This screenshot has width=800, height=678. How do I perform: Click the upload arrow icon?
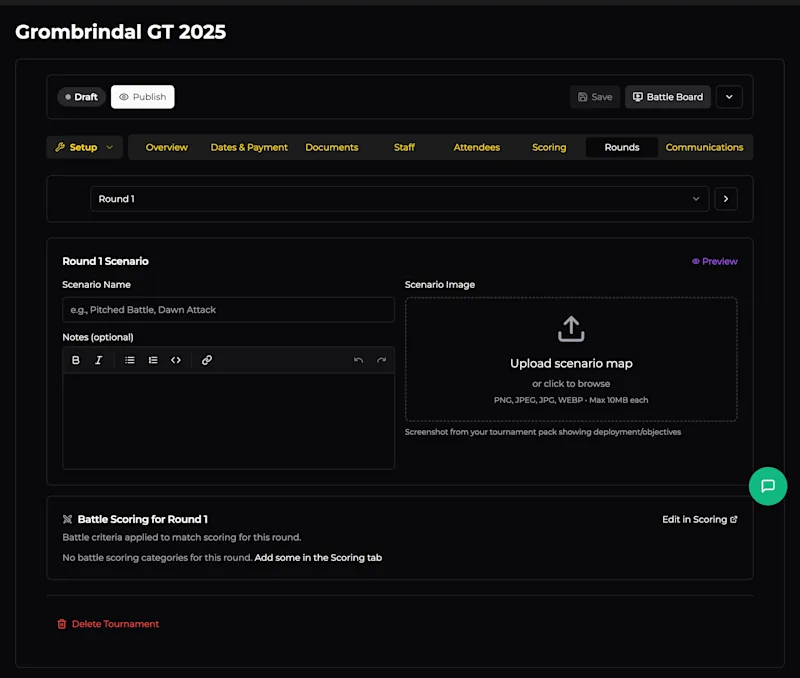tap(571, 329)
